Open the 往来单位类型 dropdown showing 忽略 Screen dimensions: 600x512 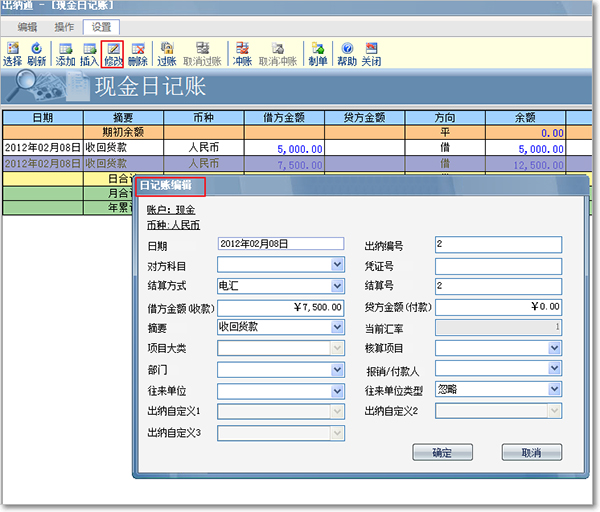554,390
